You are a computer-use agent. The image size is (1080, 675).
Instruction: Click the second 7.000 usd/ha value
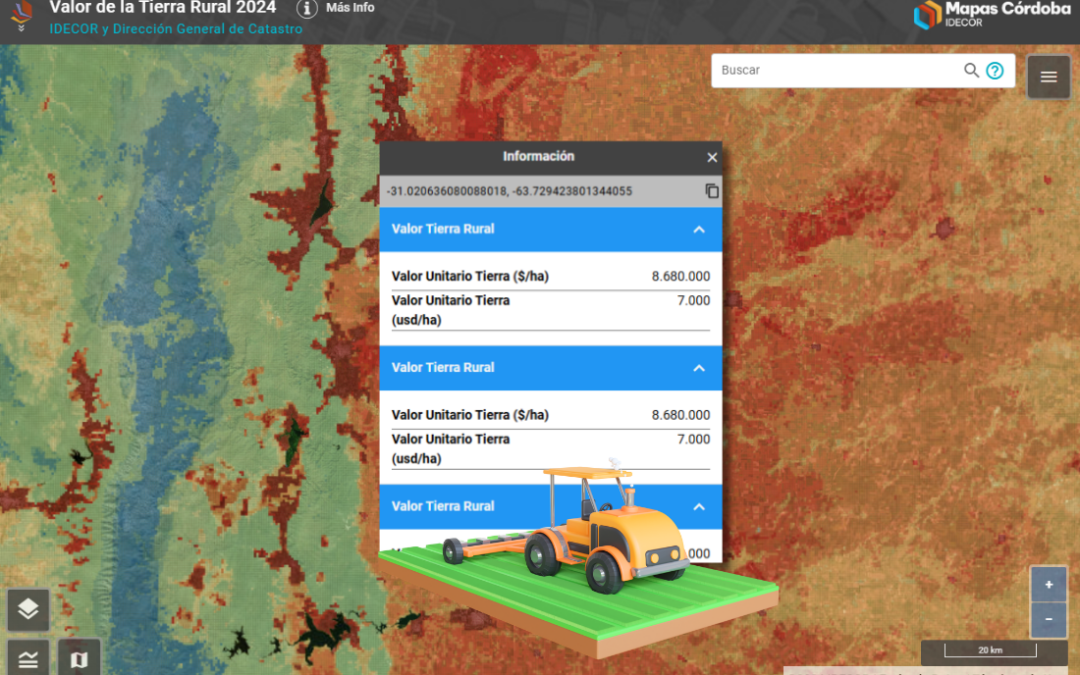pyautogui.click(x=694, y=439)
